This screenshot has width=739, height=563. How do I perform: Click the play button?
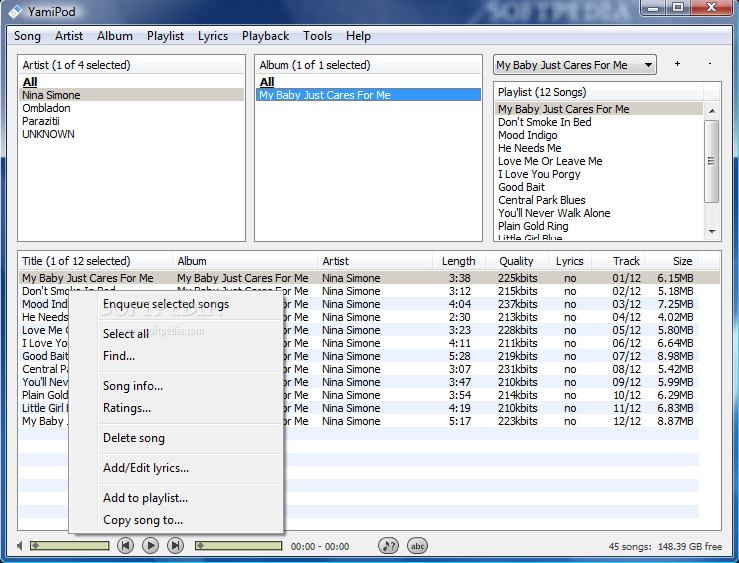coord(150,546)
